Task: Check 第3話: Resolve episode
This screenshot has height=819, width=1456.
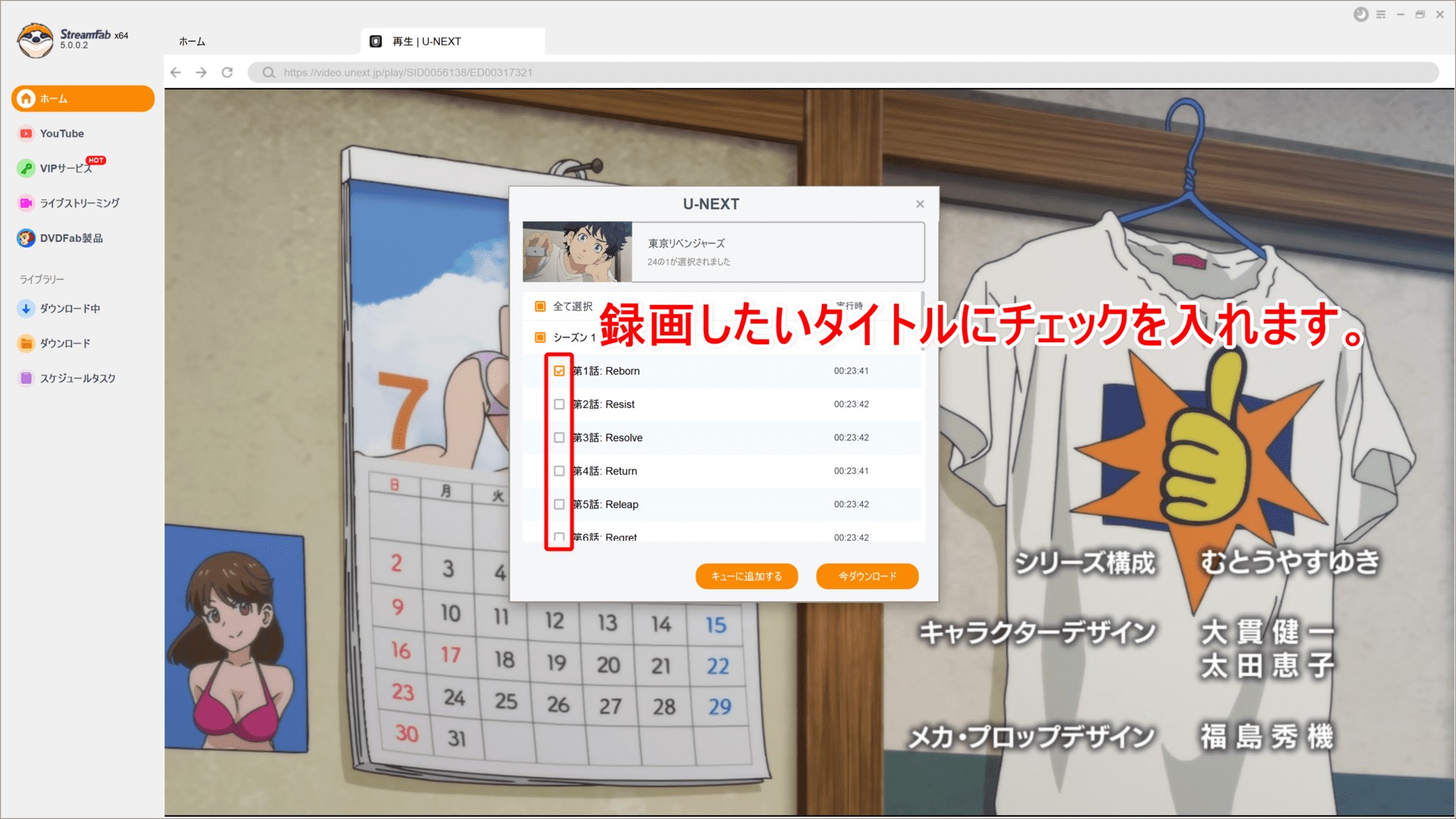Action: point(559,438)
